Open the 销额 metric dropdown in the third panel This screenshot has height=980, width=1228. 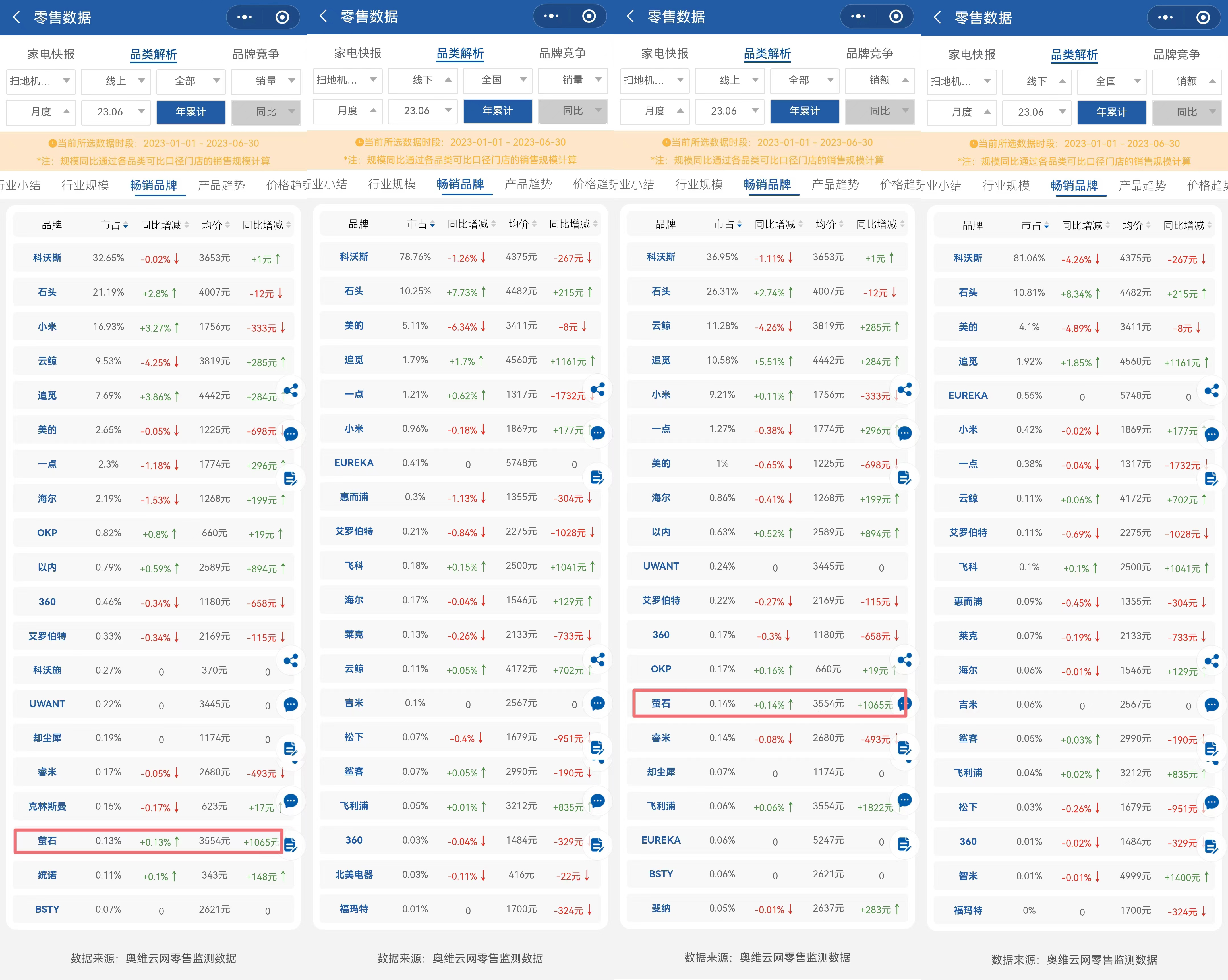point(879,80)
